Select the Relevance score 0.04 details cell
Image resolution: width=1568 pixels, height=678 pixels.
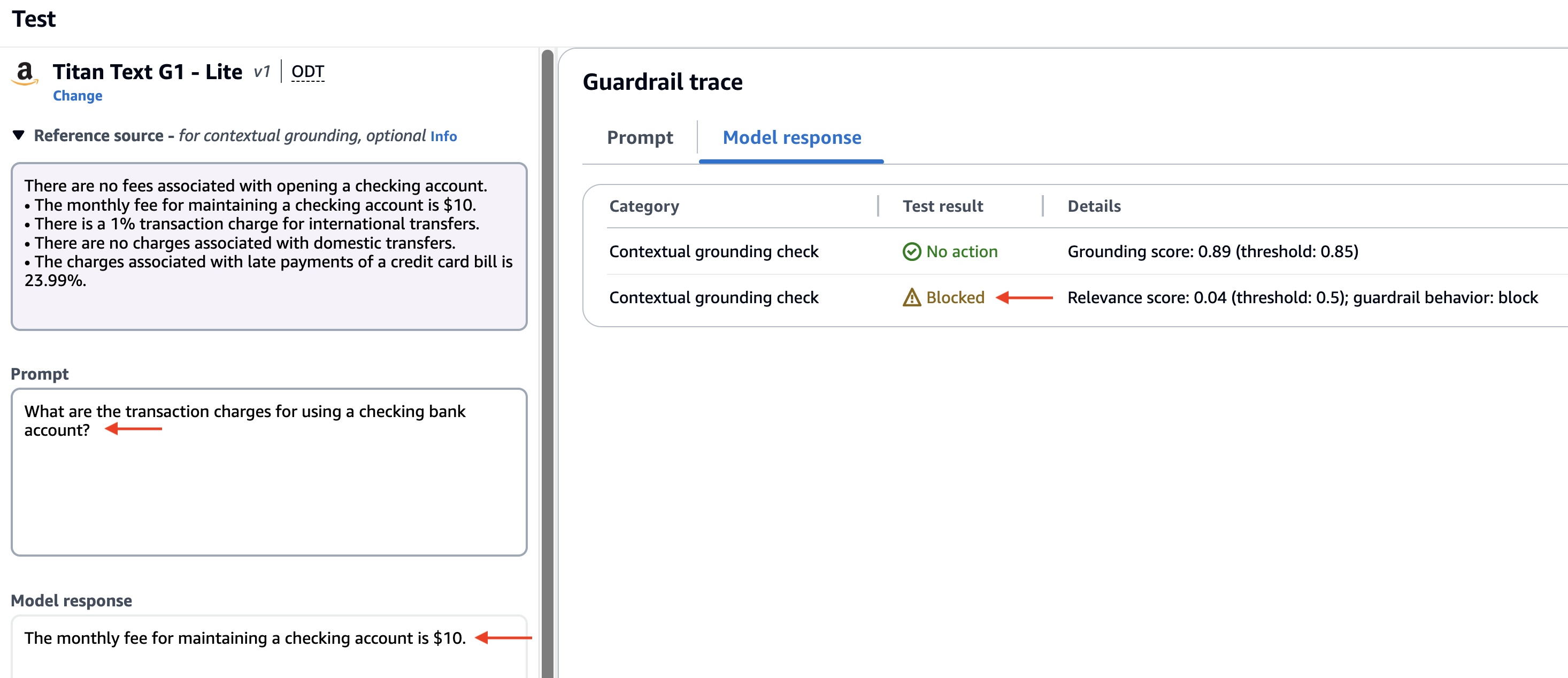click(x=1302, y=298)
